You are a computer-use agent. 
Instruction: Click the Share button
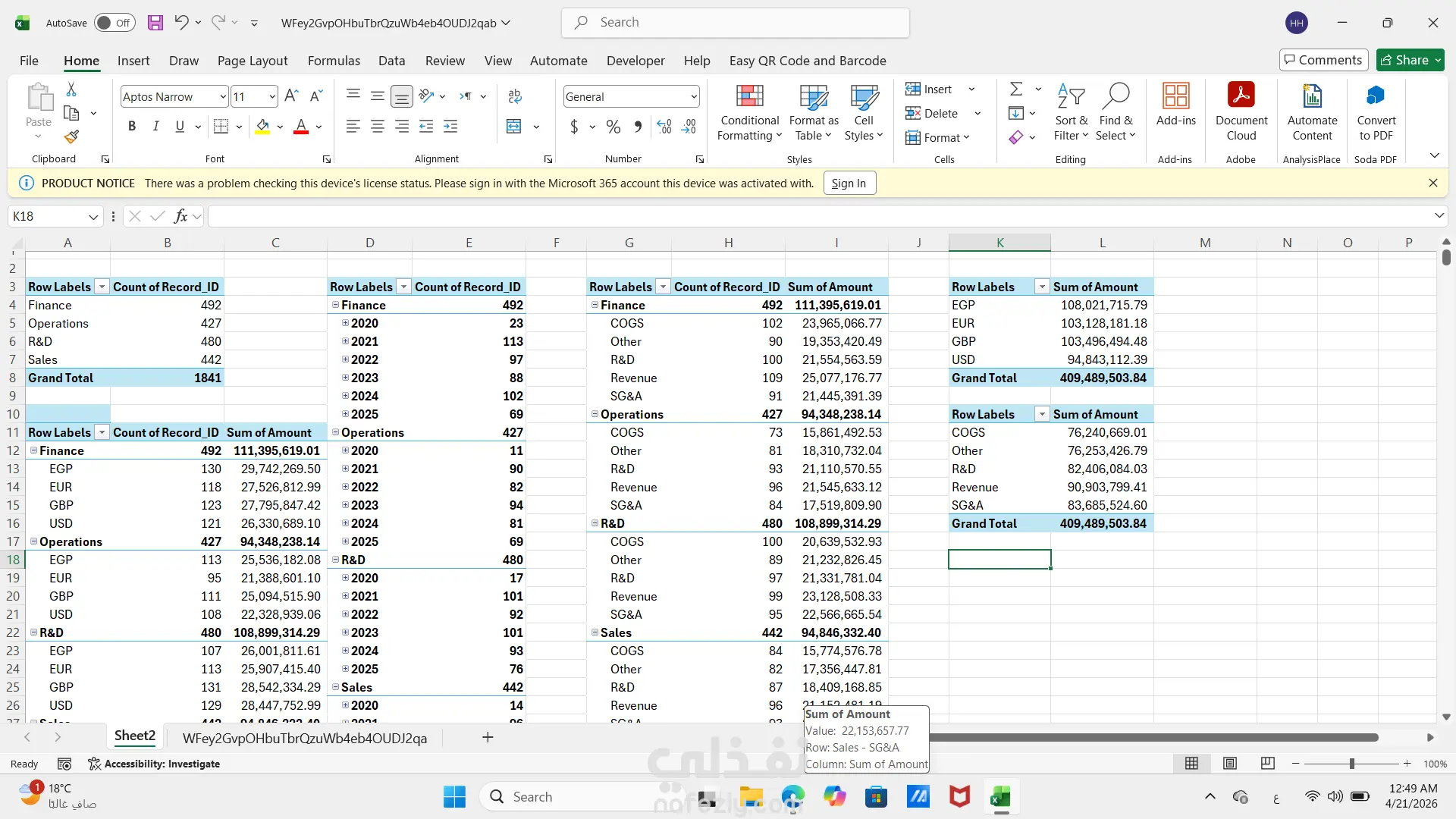click(1410, 60)
